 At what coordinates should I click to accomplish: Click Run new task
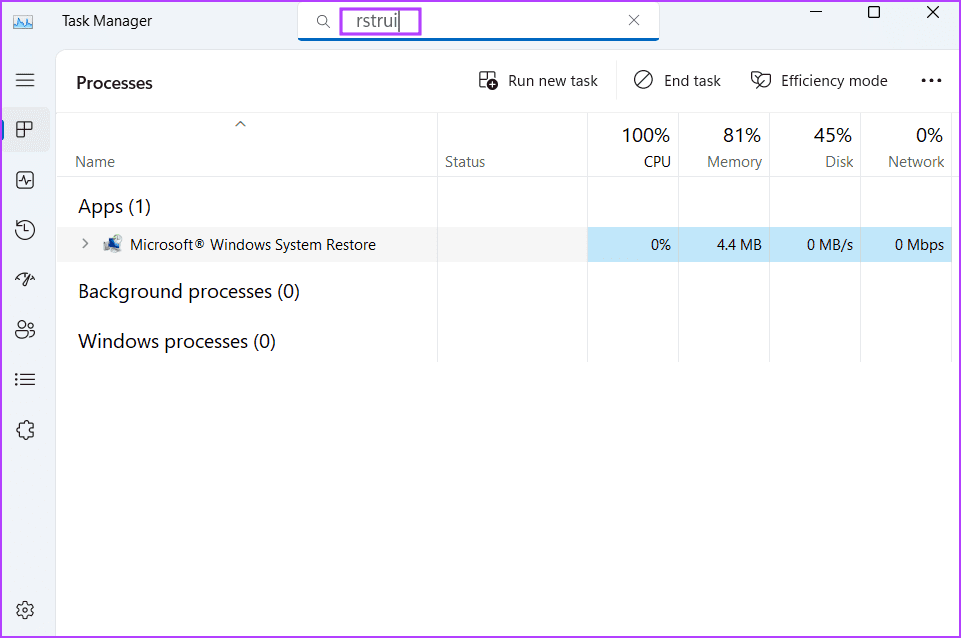537,81
